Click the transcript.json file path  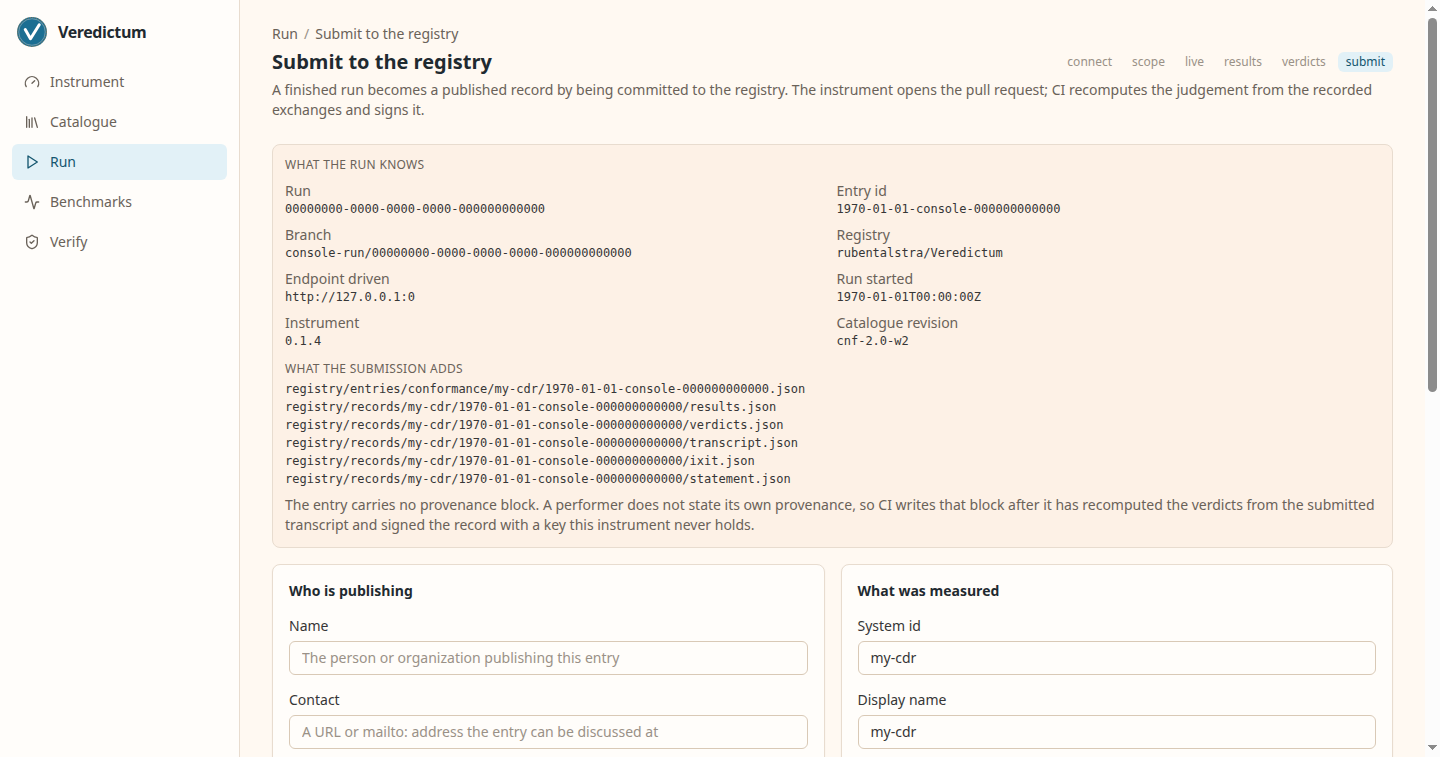[x=541, y=443]
